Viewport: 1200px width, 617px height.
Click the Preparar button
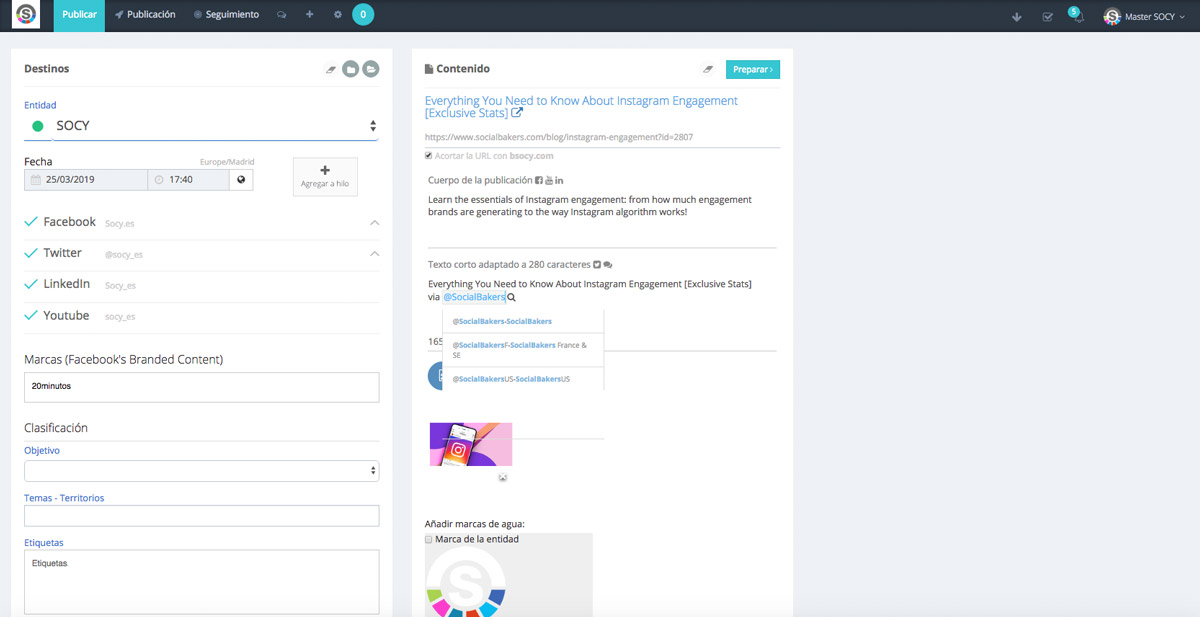pos(752,69)
